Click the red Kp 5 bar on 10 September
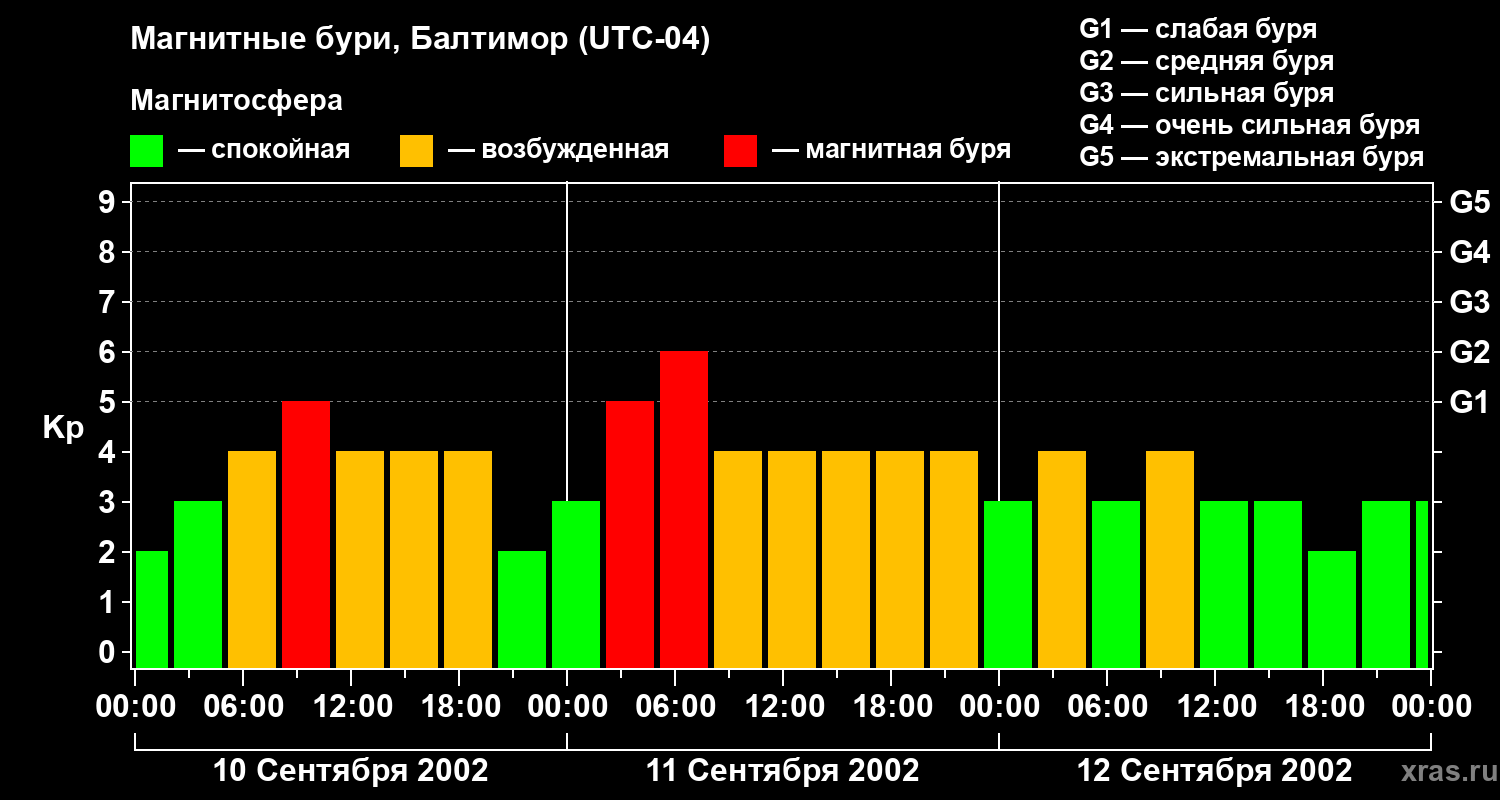 306,535
